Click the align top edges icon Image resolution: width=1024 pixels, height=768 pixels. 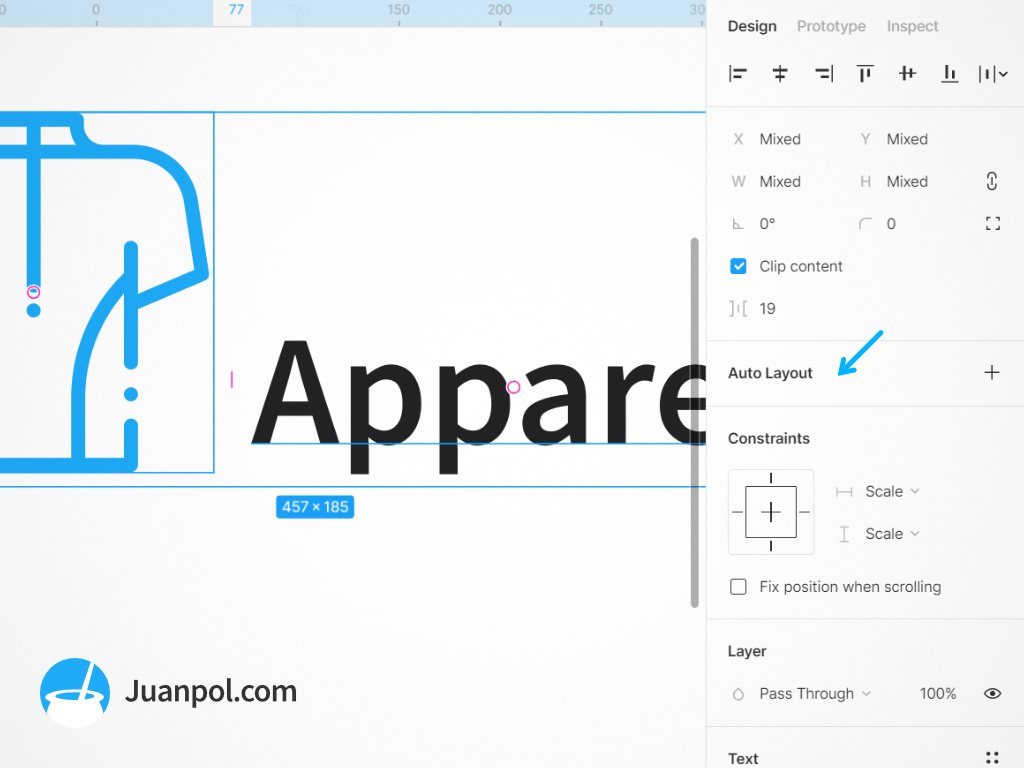(x=865, y=73)
